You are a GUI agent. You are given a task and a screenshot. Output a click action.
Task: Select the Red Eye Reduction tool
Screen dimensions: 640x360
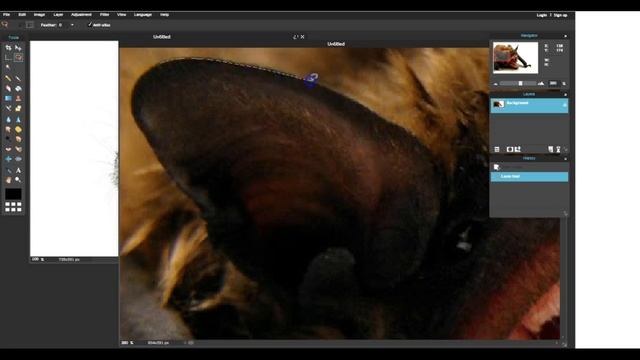[8, 149]
